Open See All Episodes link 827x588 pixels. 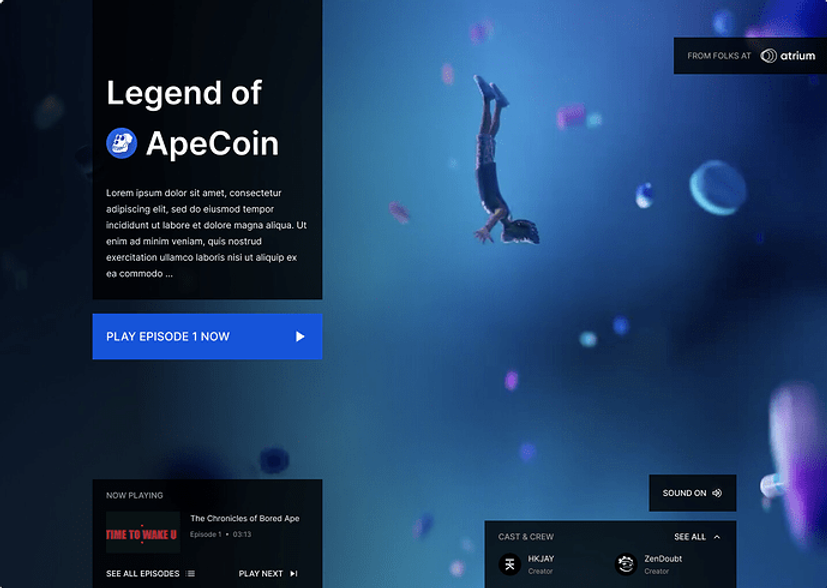tap(143, 573)
